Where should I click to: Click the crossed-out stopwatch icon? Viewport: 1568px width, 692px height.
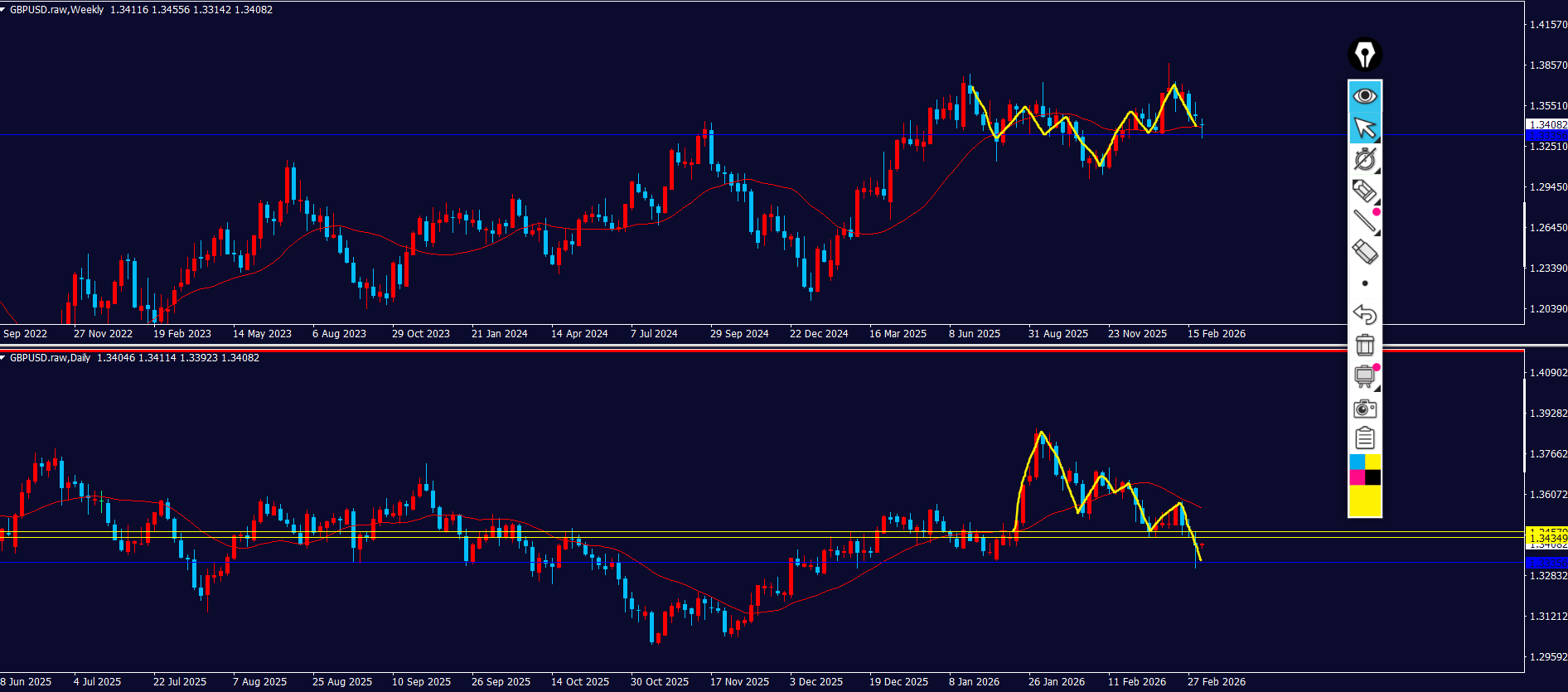1364,159
